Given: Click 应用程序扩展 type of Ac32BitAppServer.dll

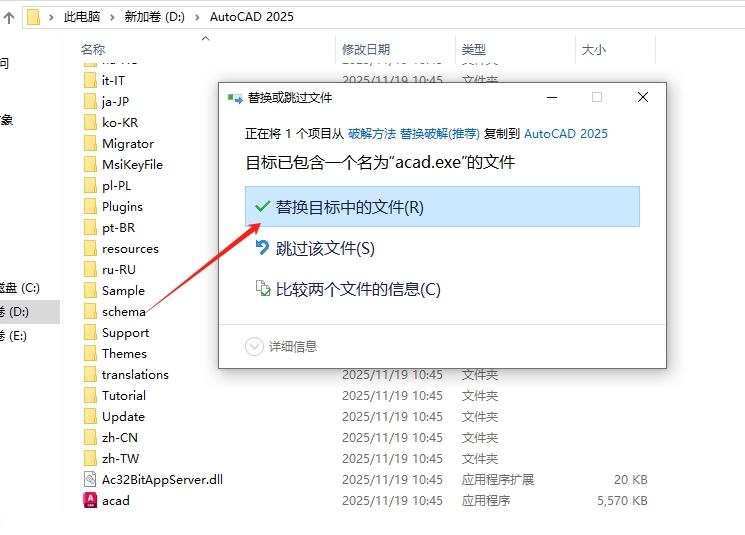Looking at the screenshot, I should pyautogui.click(x=497, y=479).
